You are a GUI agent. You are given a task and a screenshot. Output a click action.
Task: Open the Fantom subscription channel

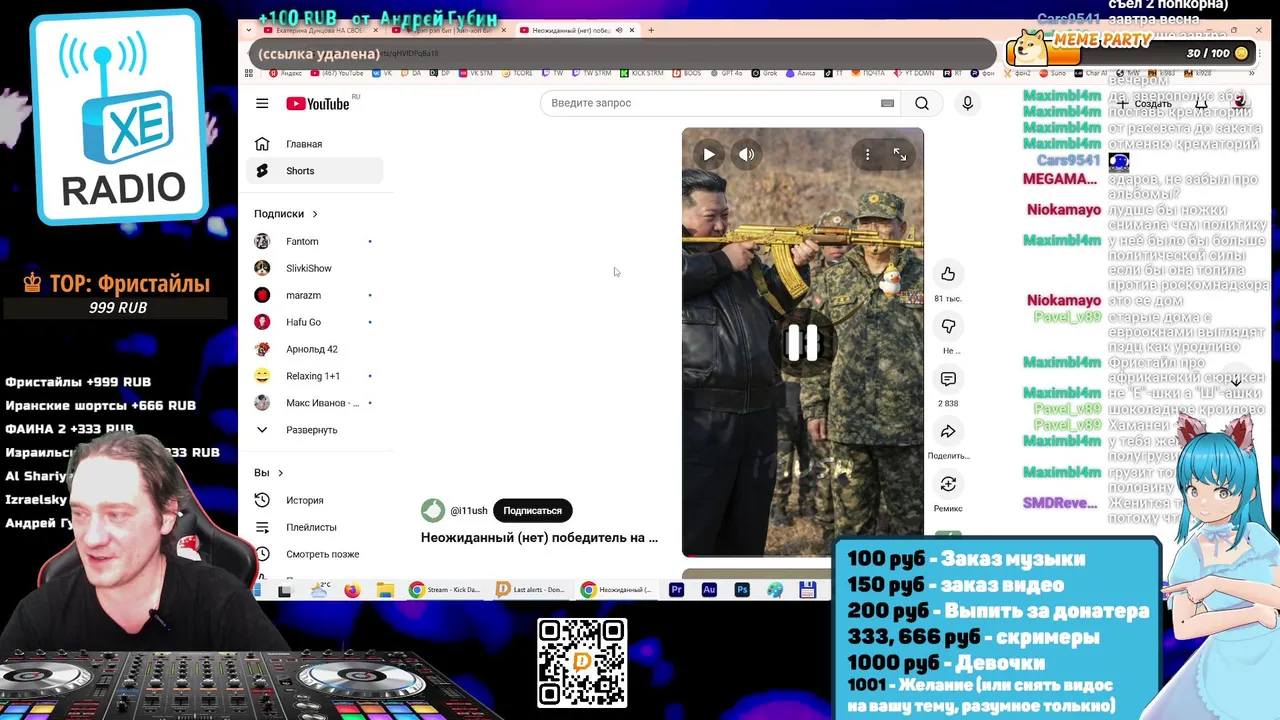pos(315,241)
